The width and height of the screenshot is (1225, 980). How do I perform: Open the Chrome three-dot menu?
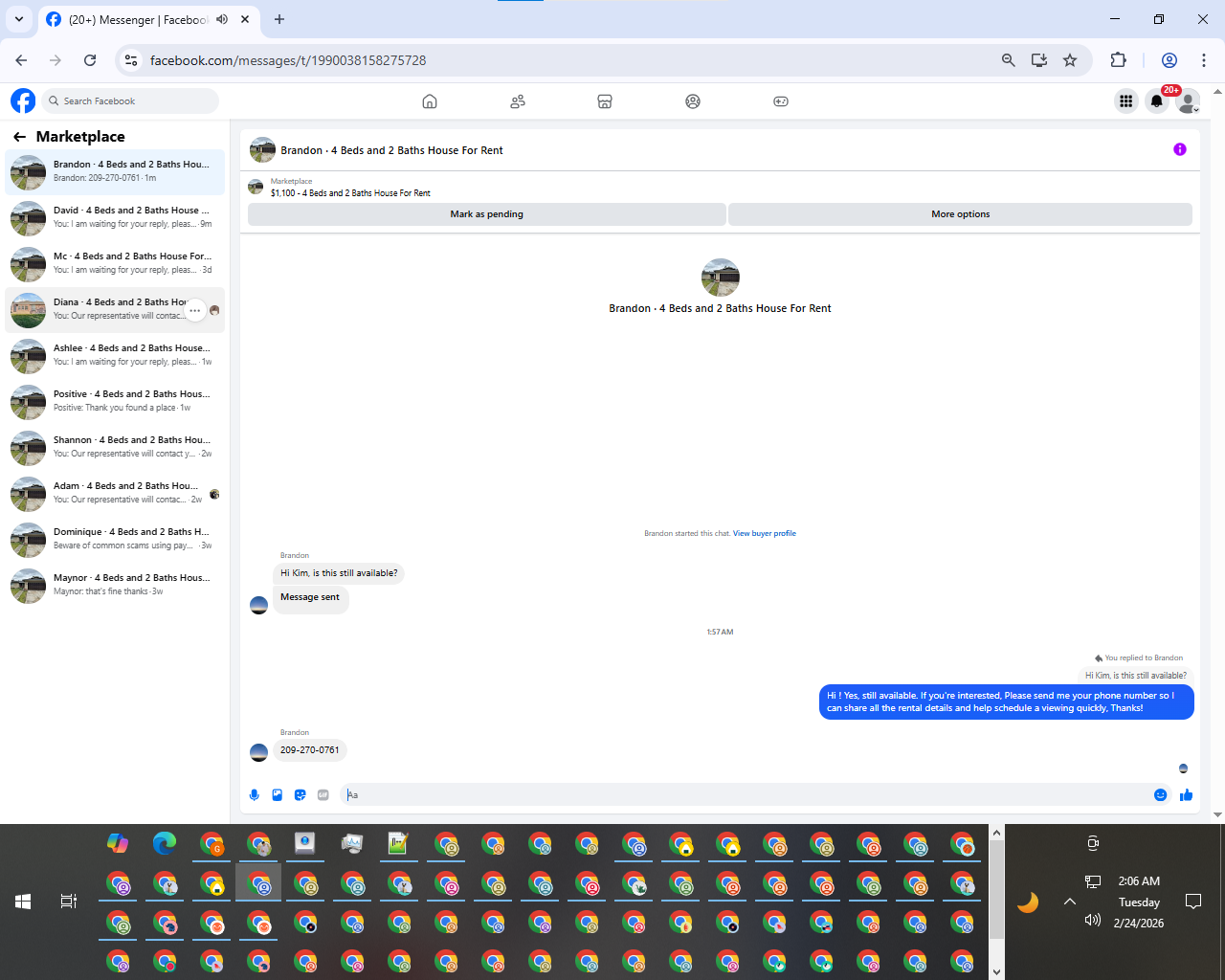pyautogui.click(x=1204, y=60)
